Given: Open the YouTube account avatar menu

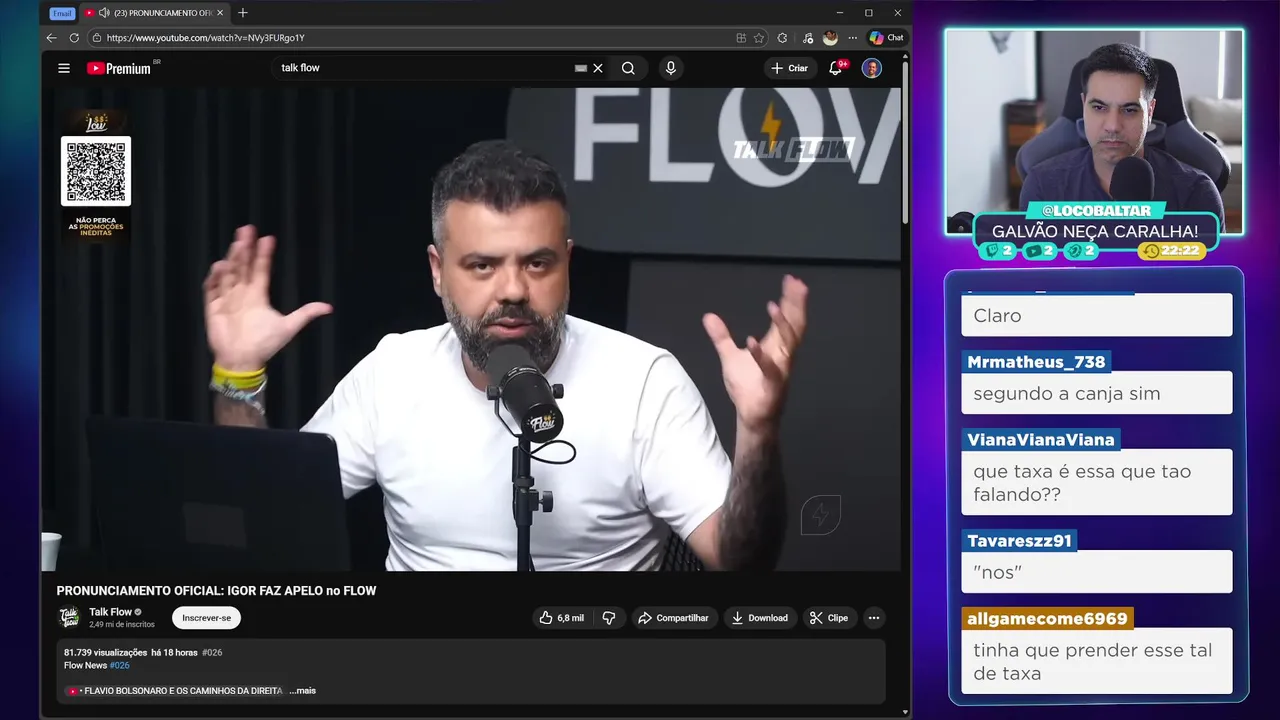Looking at the screenshot, I should [x=872, y=68].
